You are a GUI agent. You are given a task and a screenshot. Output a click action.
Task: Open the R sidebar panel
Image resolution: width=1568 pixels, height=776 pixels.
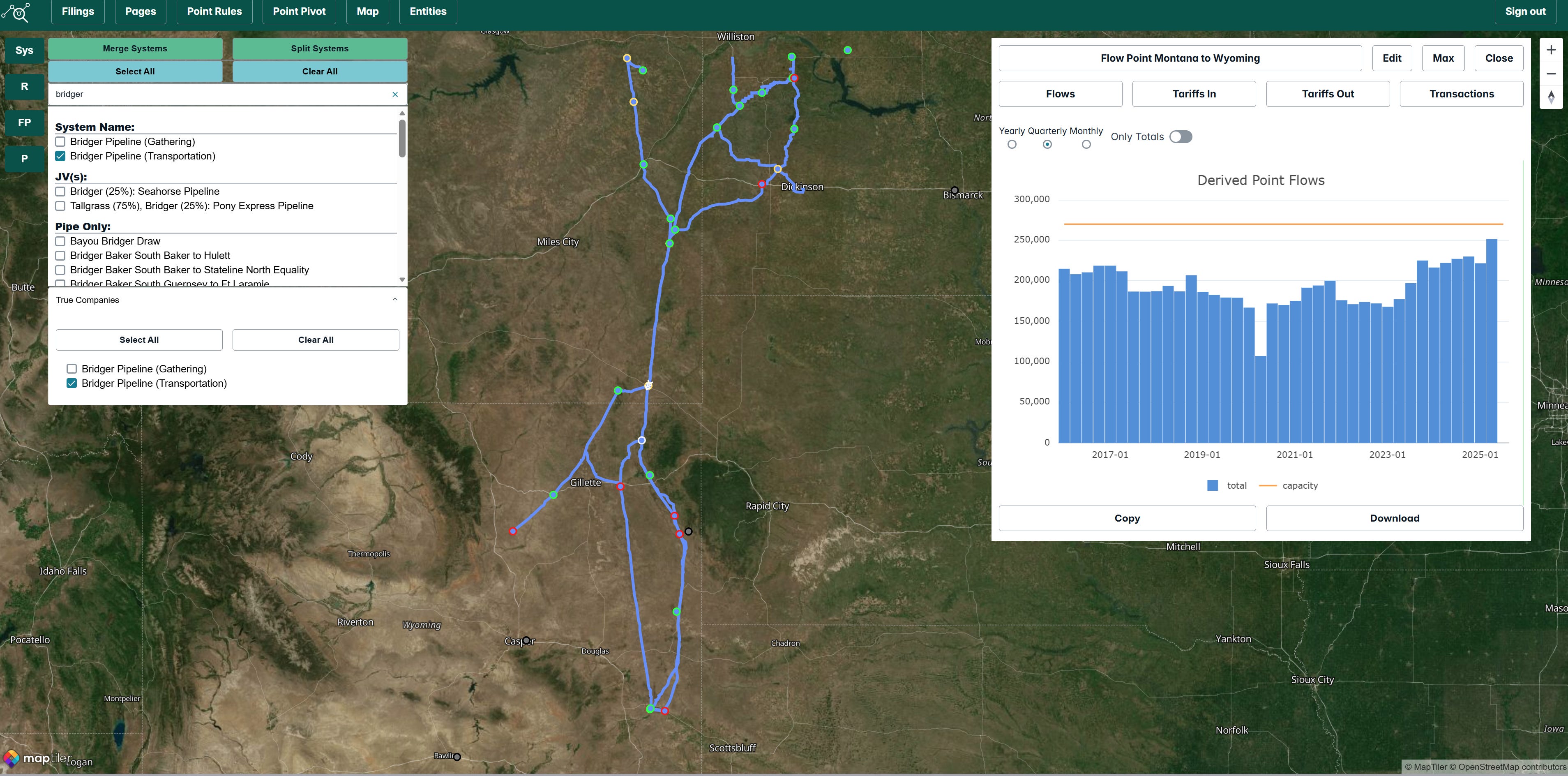[x=24, y=86]
